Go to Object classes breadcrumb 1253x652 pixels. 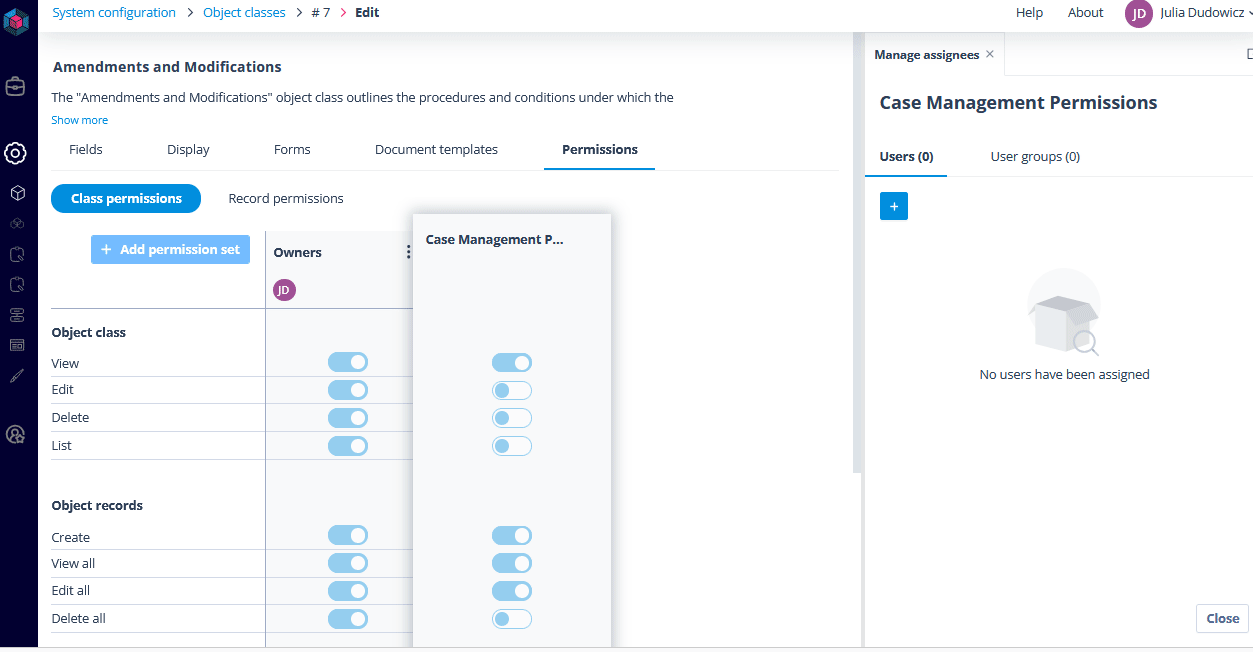click(x=244, y=13)
